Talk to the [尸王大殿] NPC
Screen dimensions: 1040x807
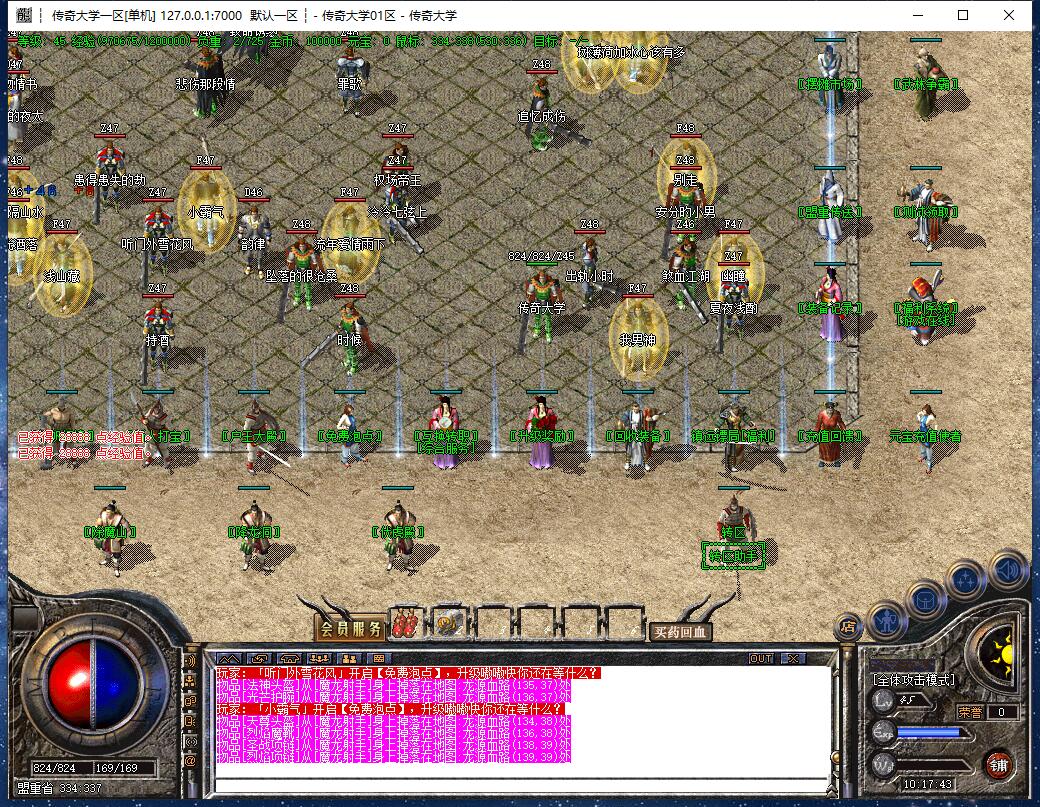[x=253, y=434]
